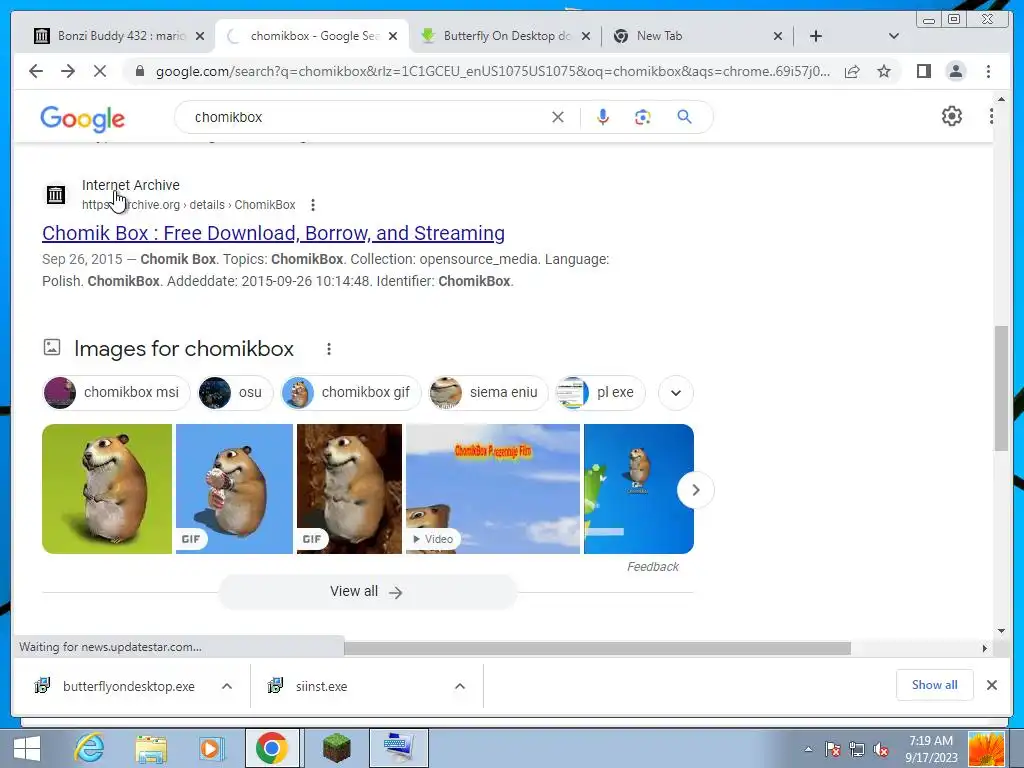Filter images by chomikbox gif chip
Viewport: 1024px width, 768px height.
coord(351,392)
